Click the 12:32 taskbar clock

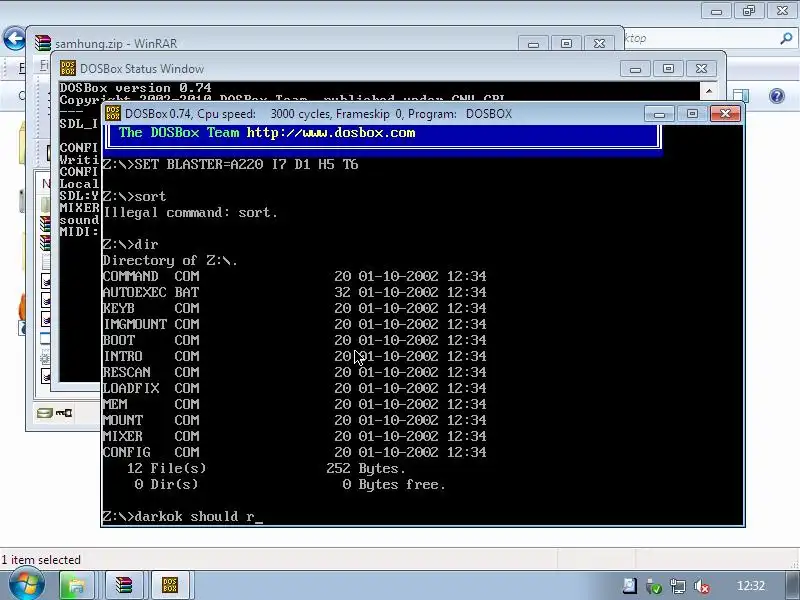pos(751,586)
